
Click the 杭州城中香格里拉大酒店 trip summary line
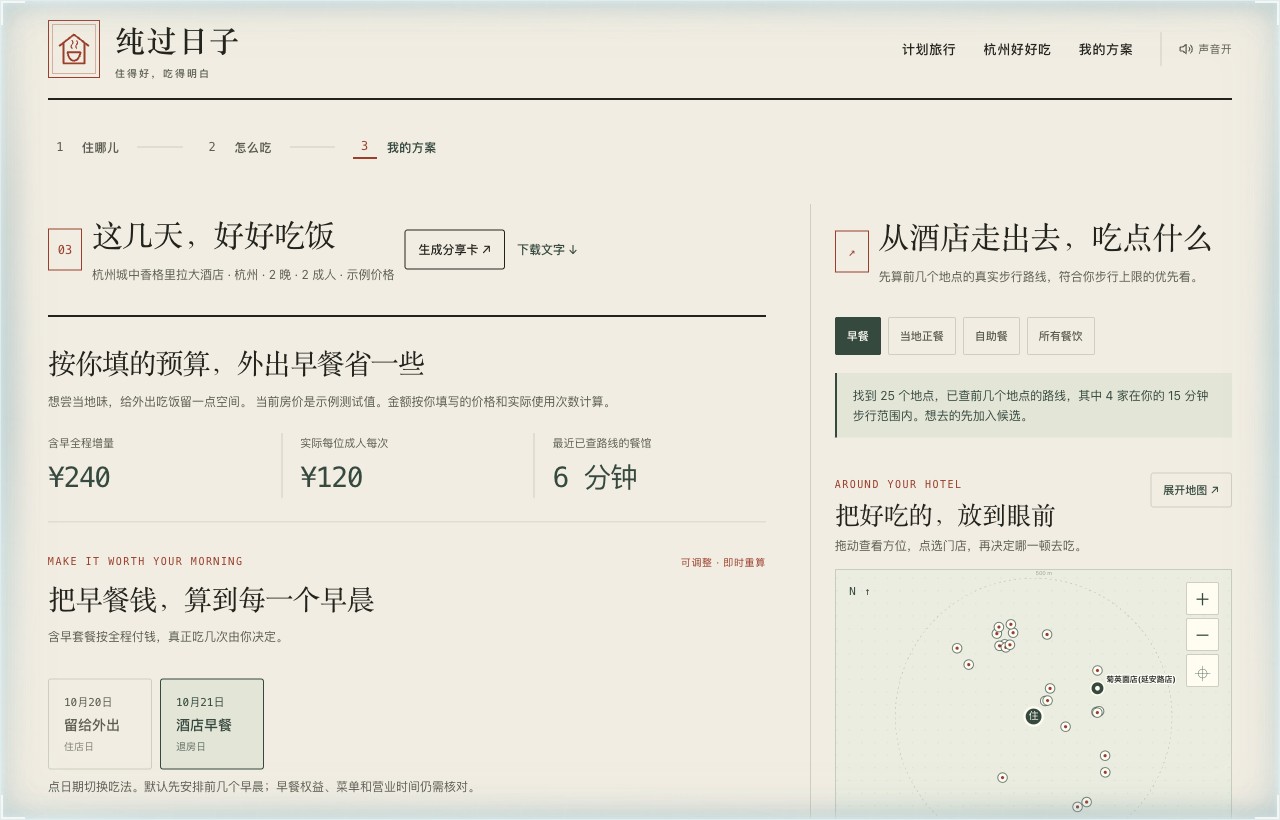coord(243,274)
